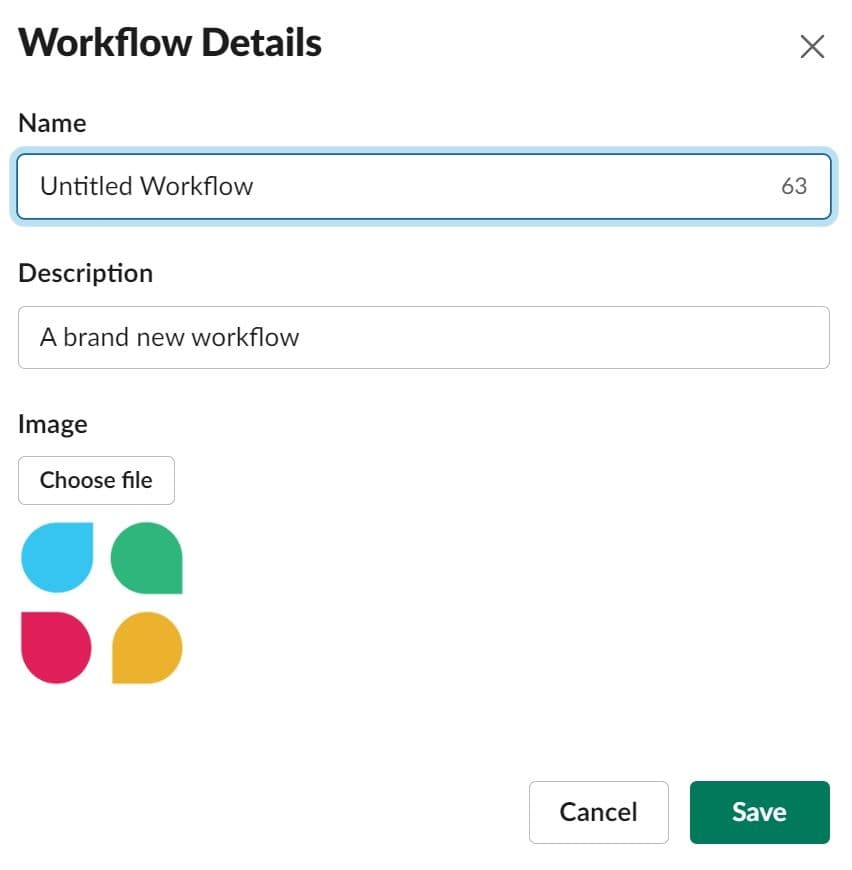
Task: Cancel the workflow details changes
Action: (x=598, y=812)
